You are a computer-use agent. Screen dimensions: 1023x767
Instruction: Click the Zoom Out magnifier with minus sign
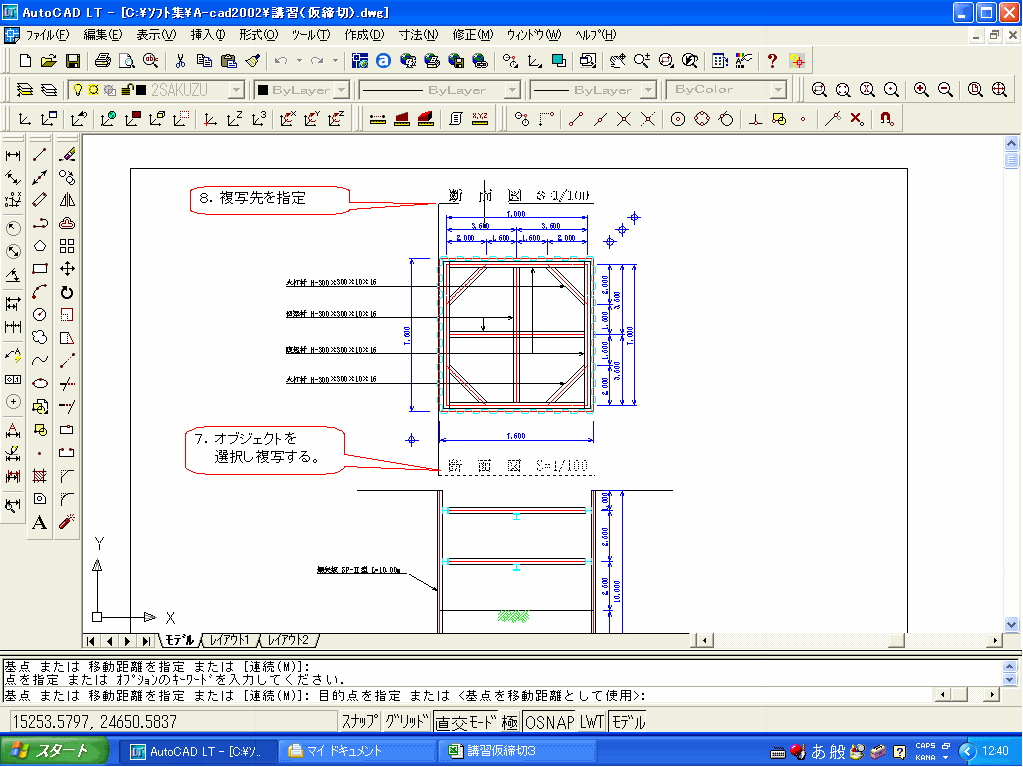pos(945,90)
